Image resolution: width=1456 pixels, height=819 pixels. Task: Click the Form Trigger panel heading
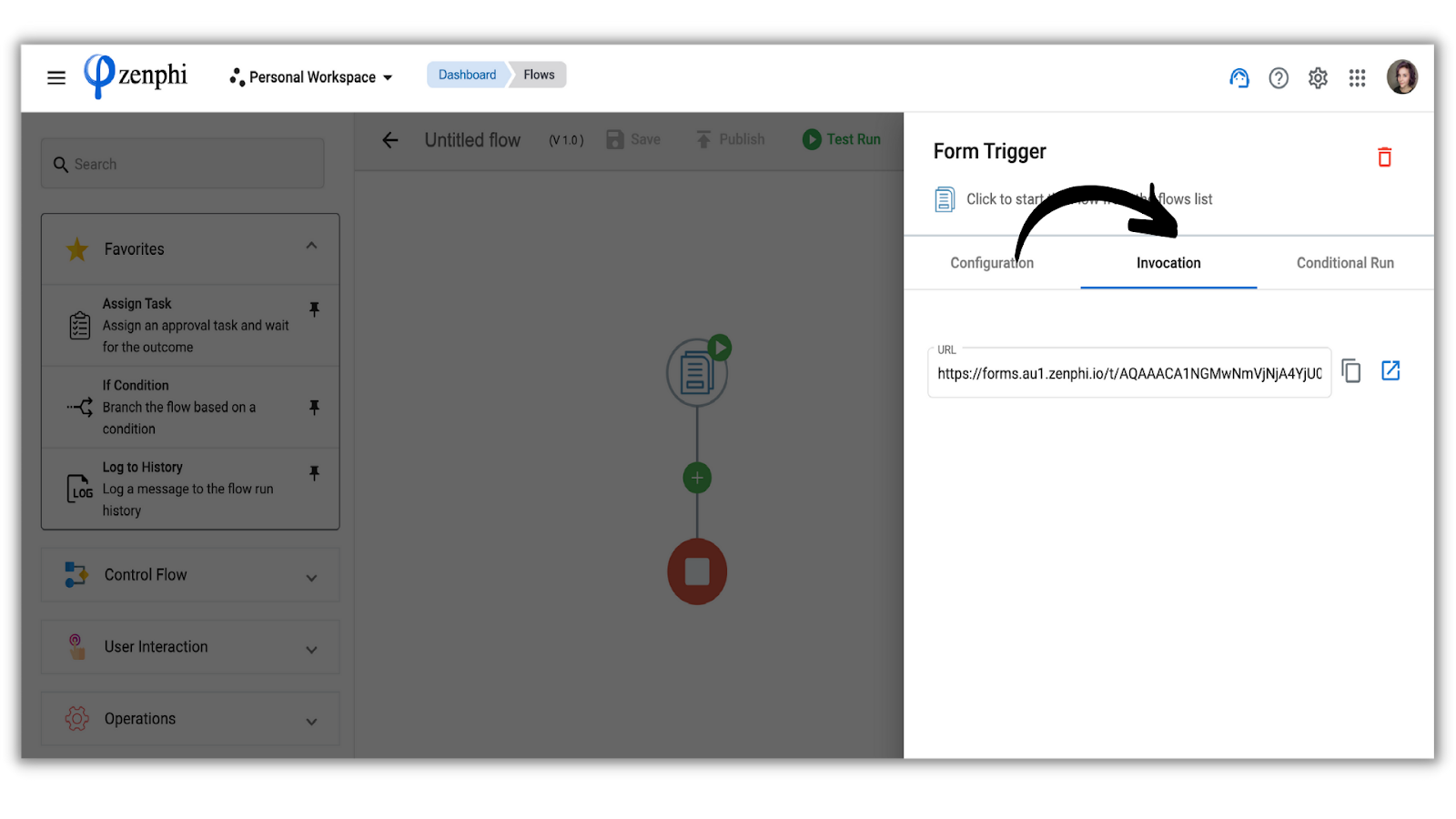(x=989, y=151)
